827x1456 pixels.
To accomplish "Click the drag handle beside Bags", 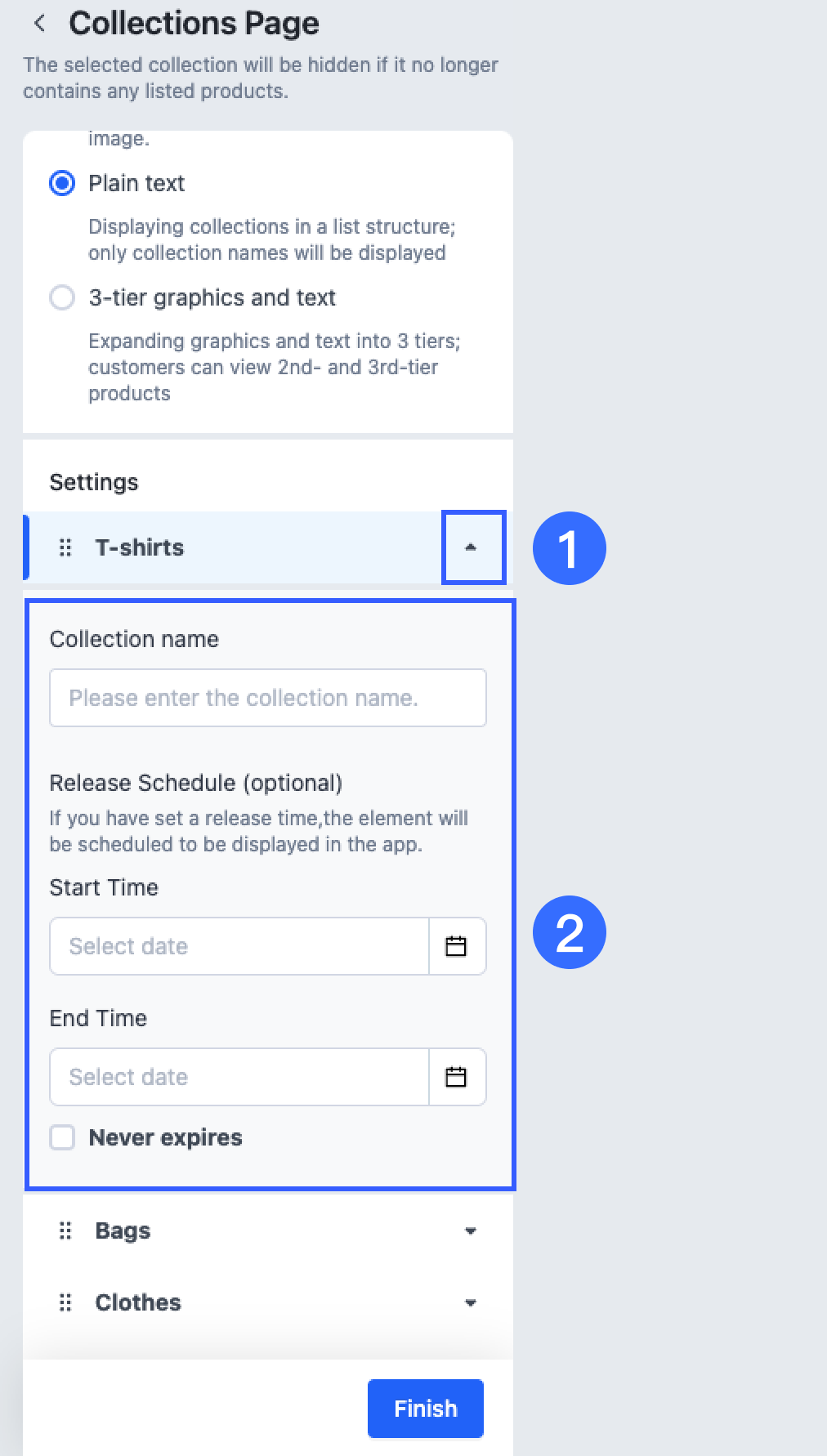I will pyautogui.click(x=65, y=1230).
